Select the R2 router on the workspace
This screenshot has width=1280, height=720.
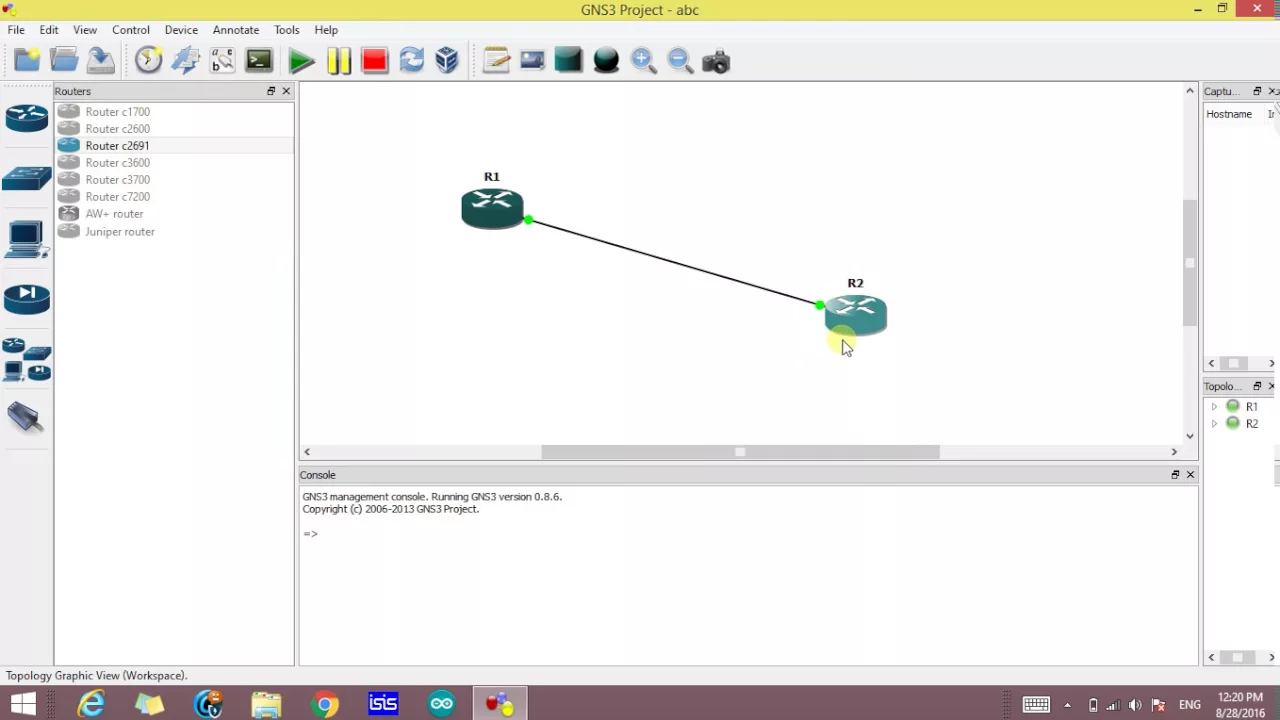(856, 315)
